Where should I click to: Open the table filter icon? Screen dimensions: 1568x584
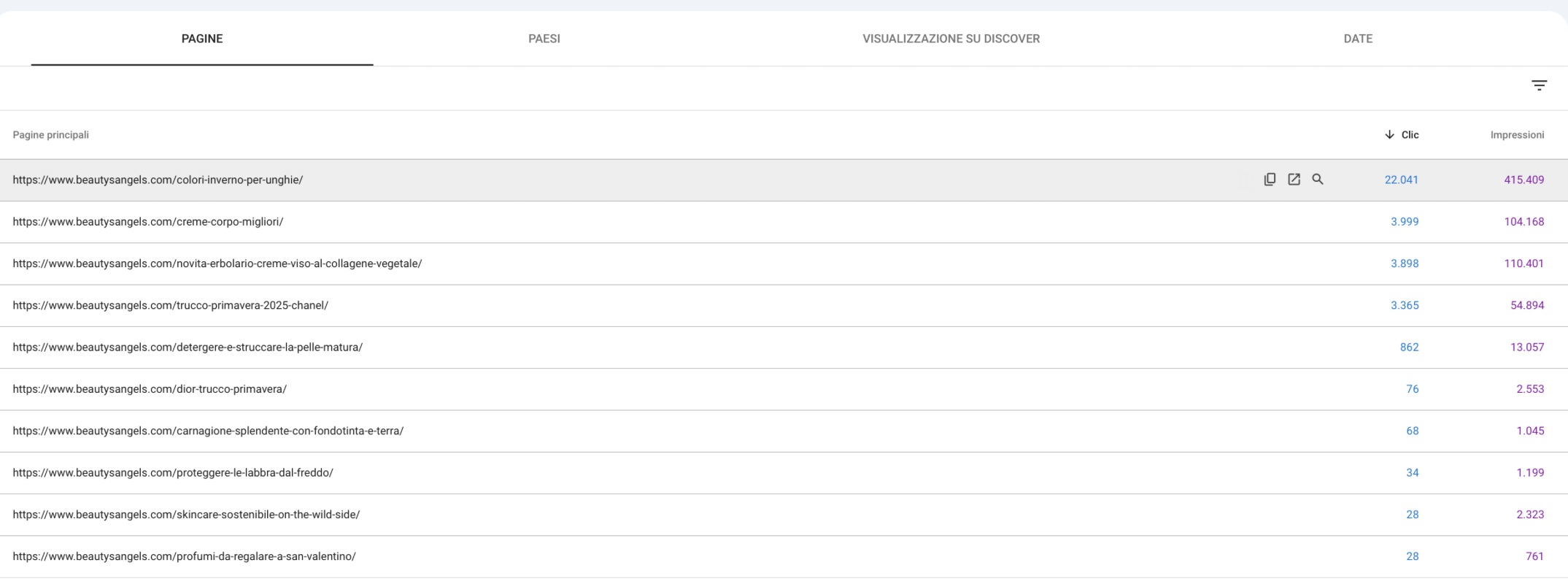[x=1539, y=86]
